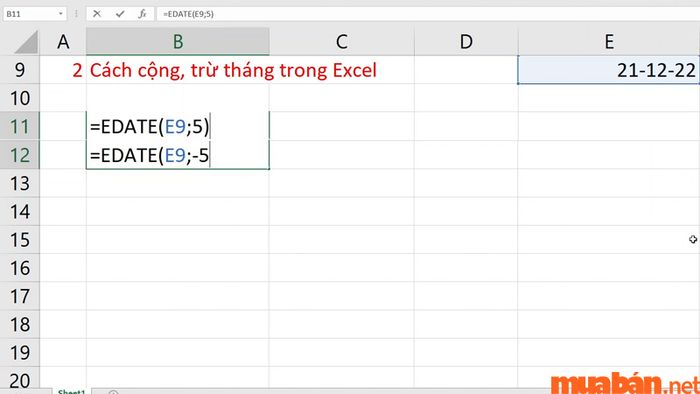Switch to Sheet1 tab

pos(71,391)
